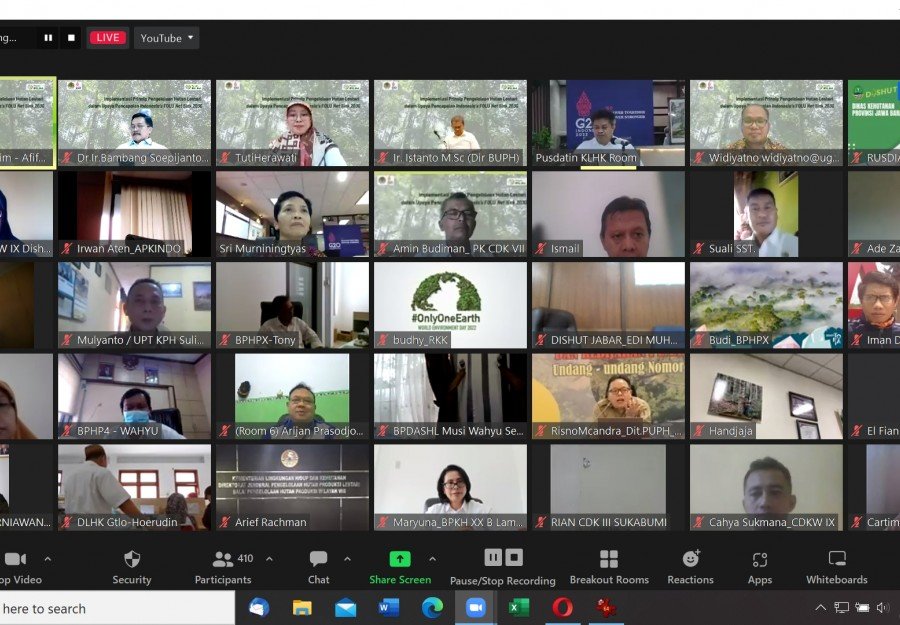Expand participants options arrow

[269, 558]
